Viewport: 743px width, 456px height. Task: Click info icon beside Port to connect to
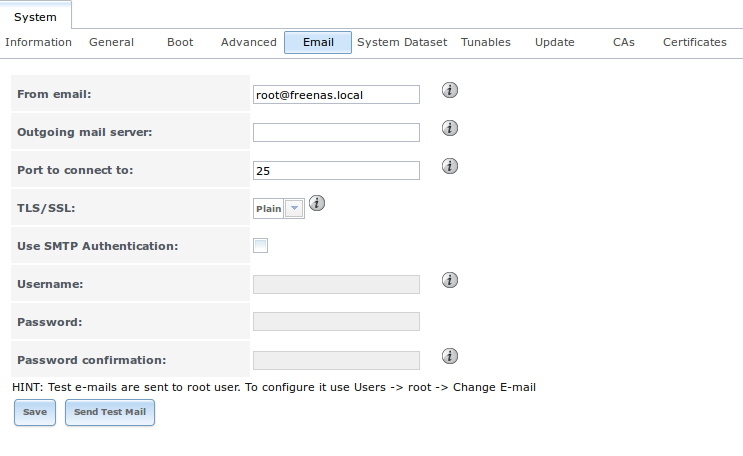coord(450,166)
